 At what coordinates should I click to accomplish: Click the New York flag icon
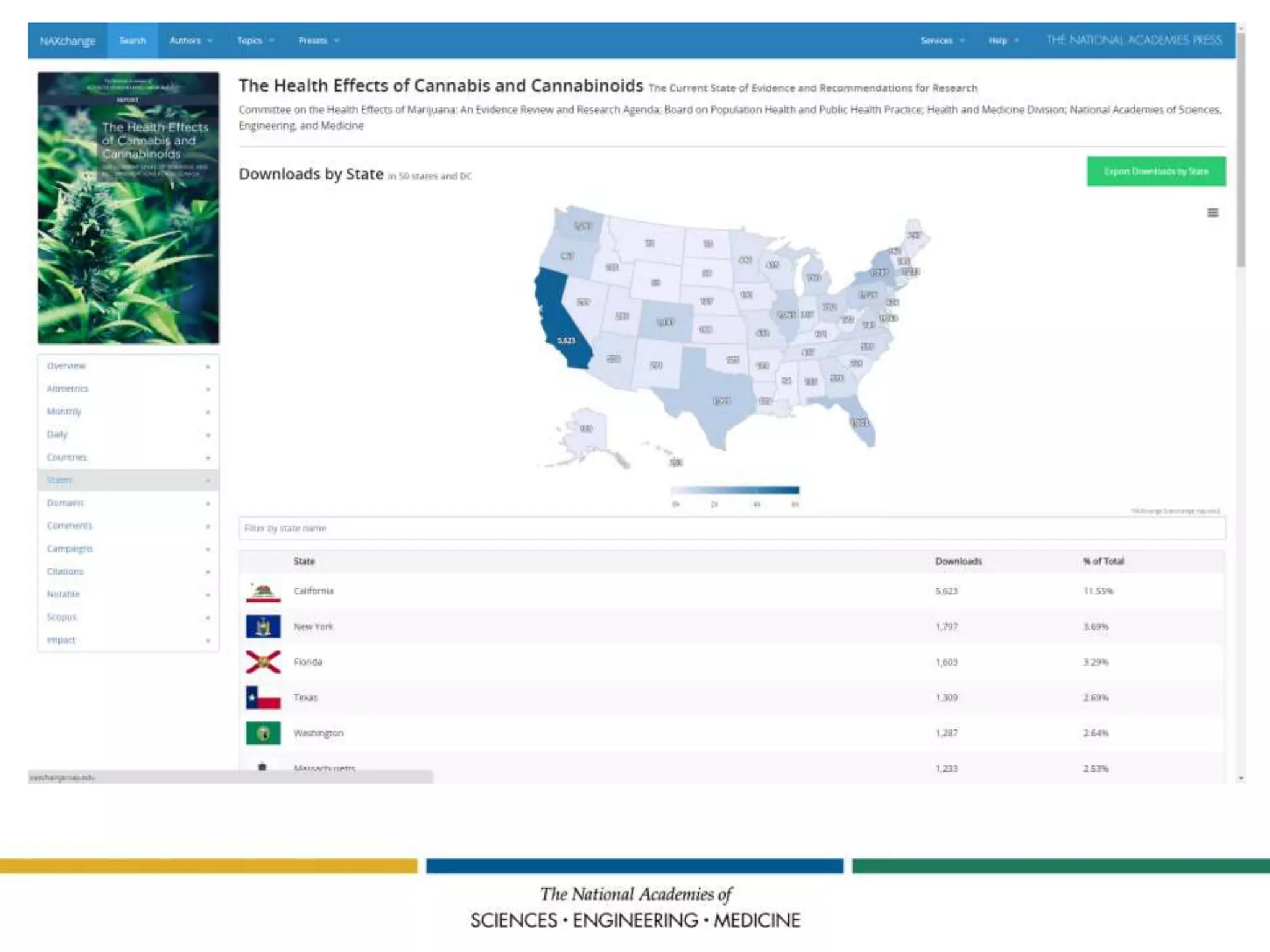(x=263, y=627)
